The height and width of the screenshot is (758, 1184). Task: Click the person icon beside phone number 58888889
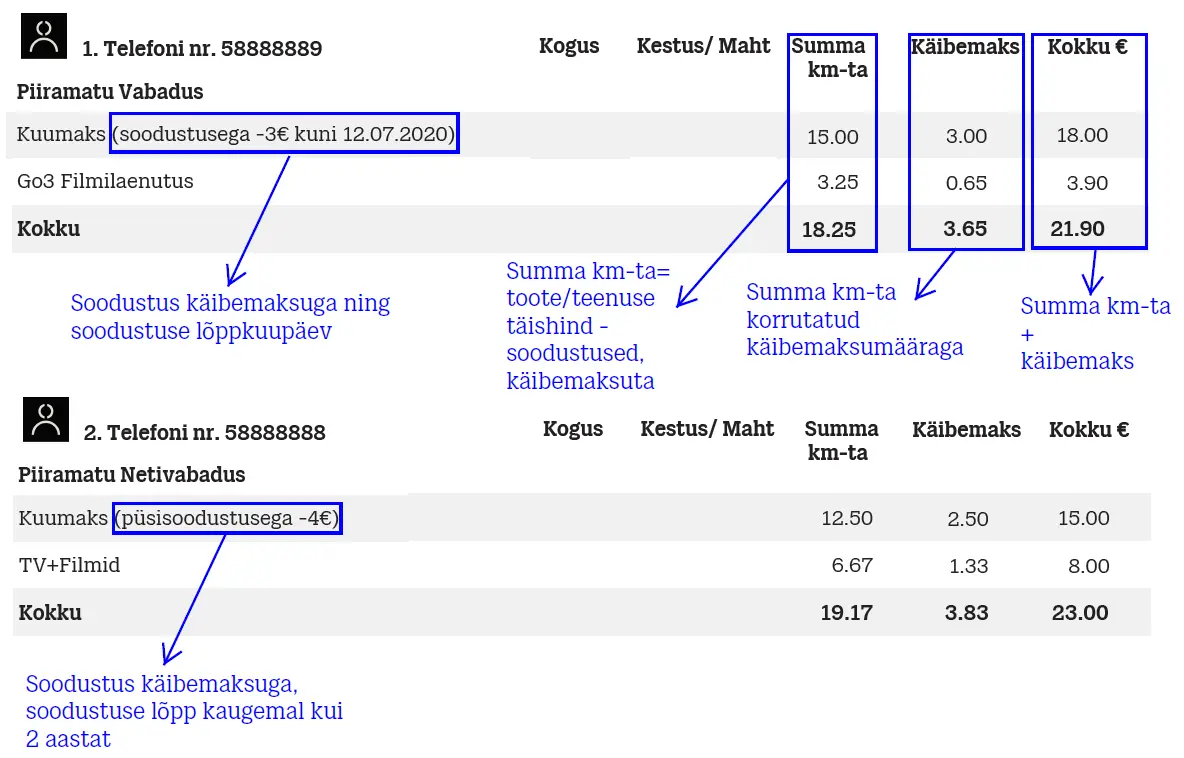tap(44, 36)
